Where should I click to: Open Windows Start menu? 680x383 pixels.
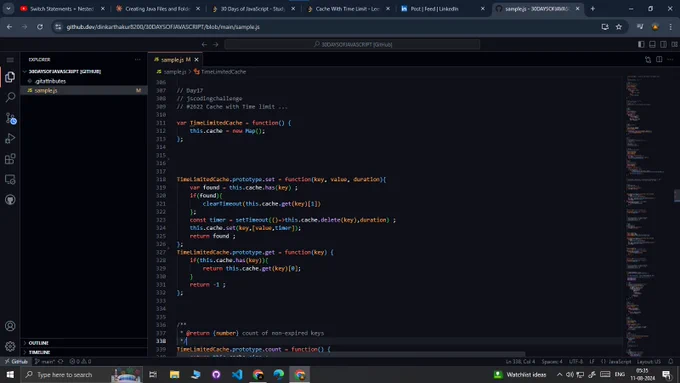10,374
